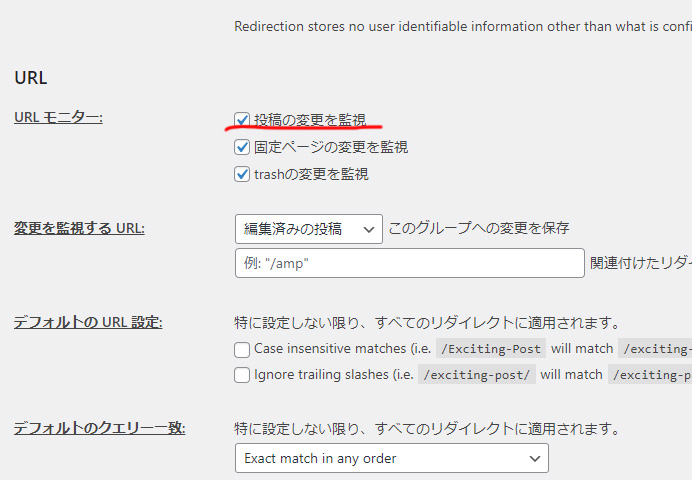This screenshot has width=692, height=480.
Task: Open the 編集済みの投稿 group dropdown
Action: (x=309, y=229)
